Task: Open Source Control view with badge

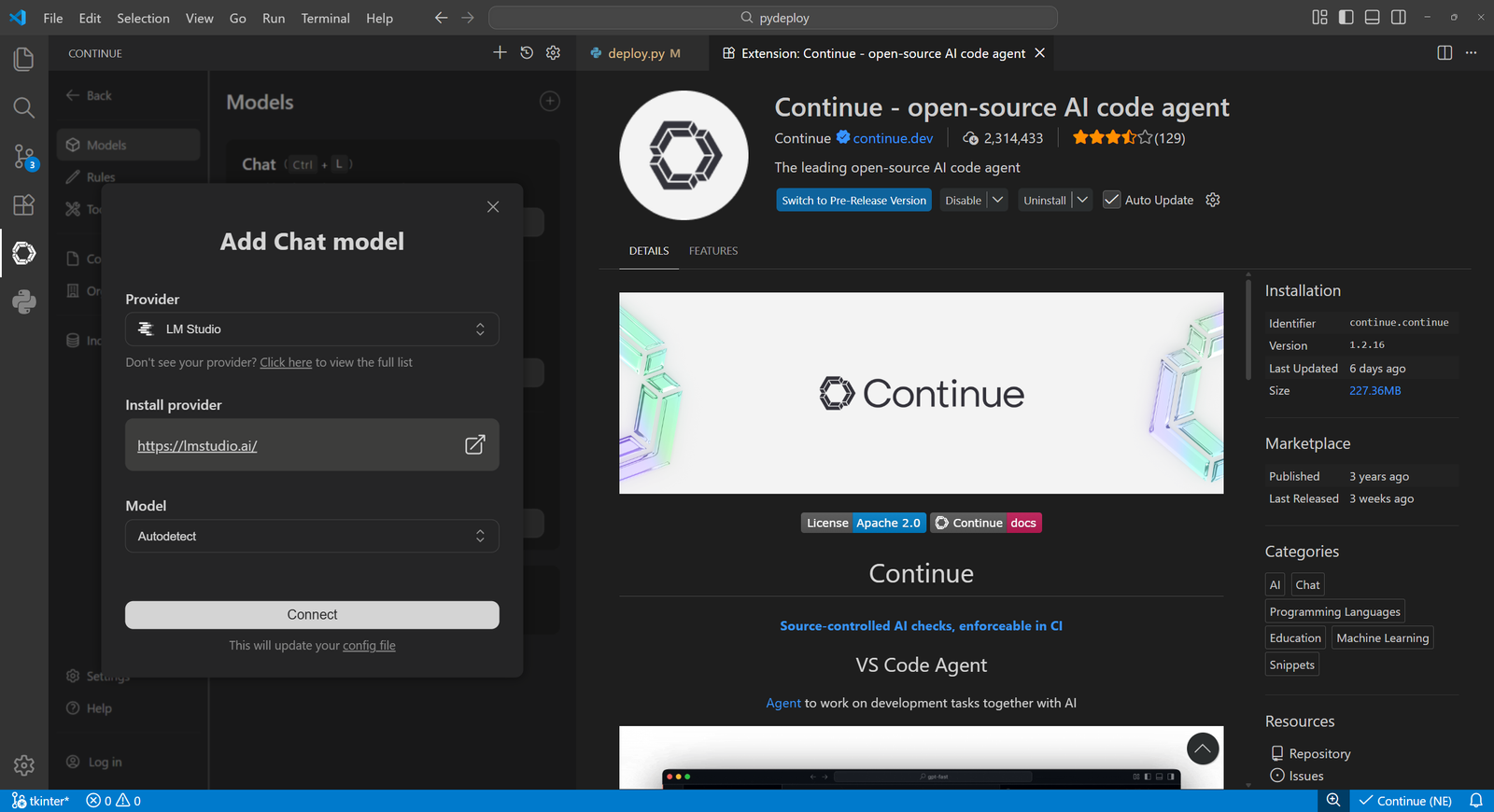Action: pyautogui.click(x=23, y=156)
